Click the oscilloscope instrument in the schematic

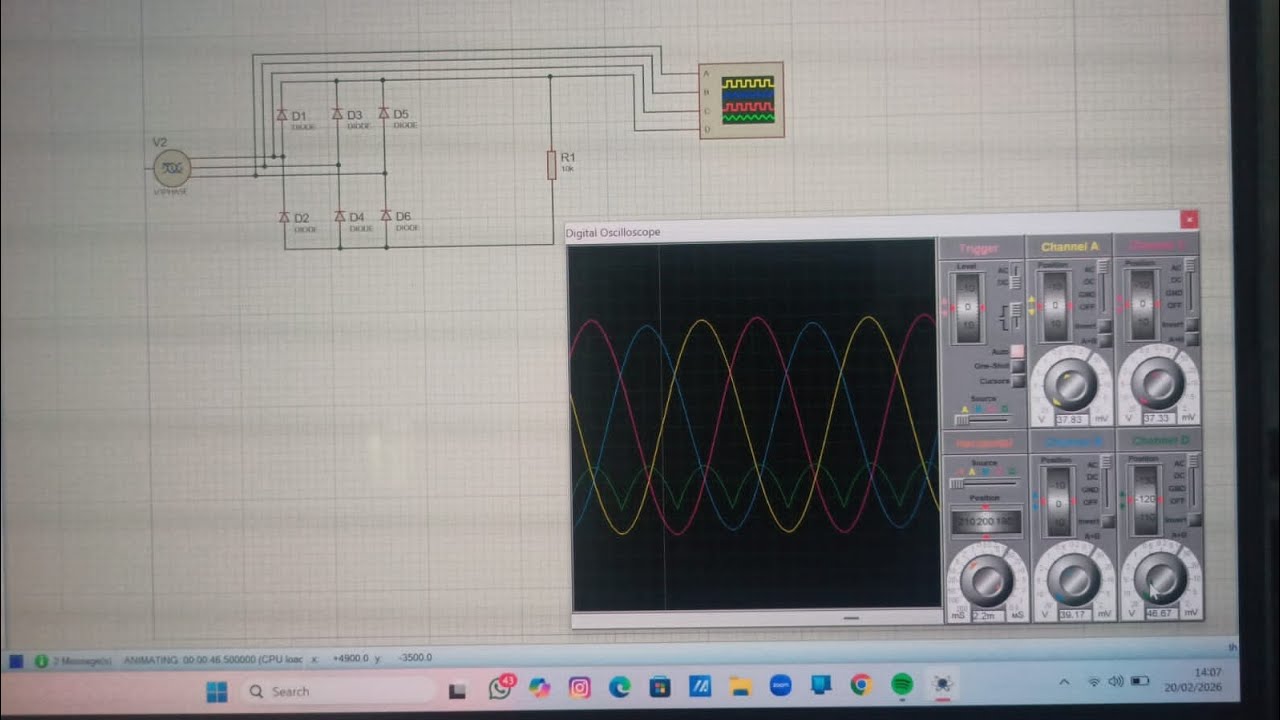click(741, 100)
